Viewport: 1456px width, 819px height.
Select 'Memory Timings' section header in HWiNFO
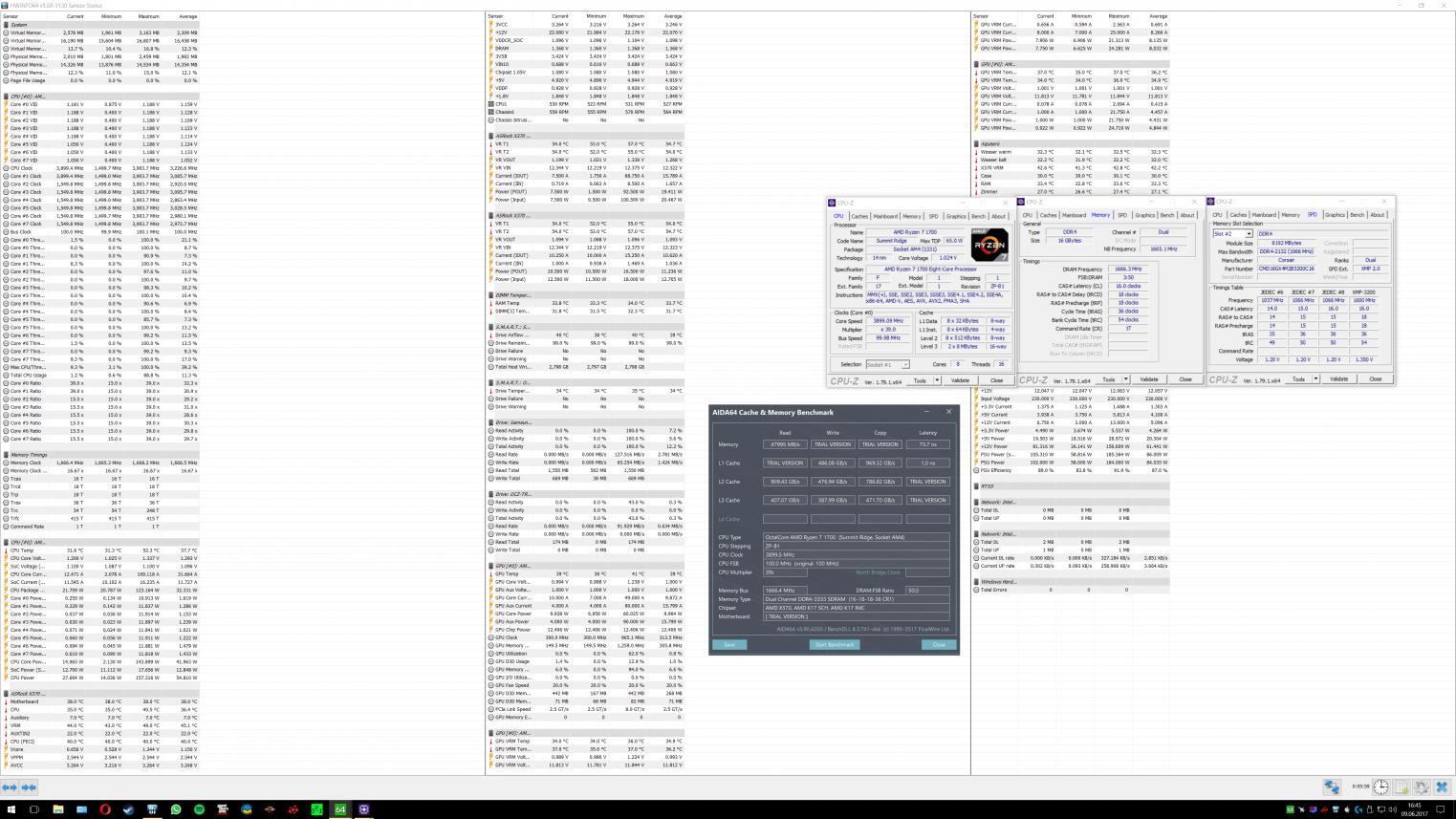[x=100, y=455]
